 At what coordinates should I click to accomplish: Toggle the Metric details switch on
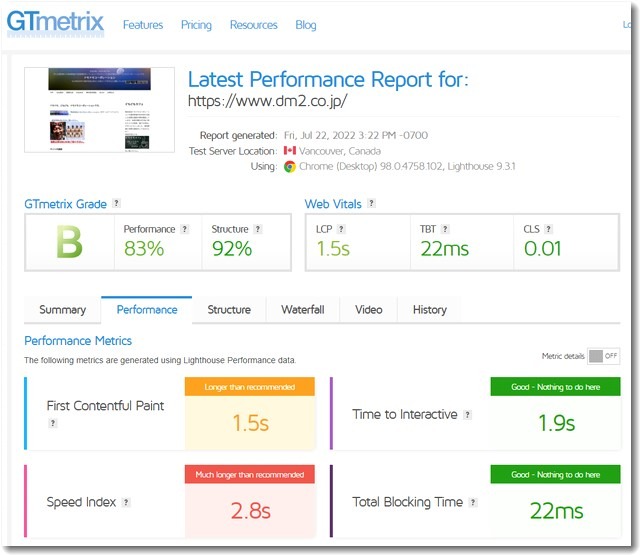[x=604, y=356]
